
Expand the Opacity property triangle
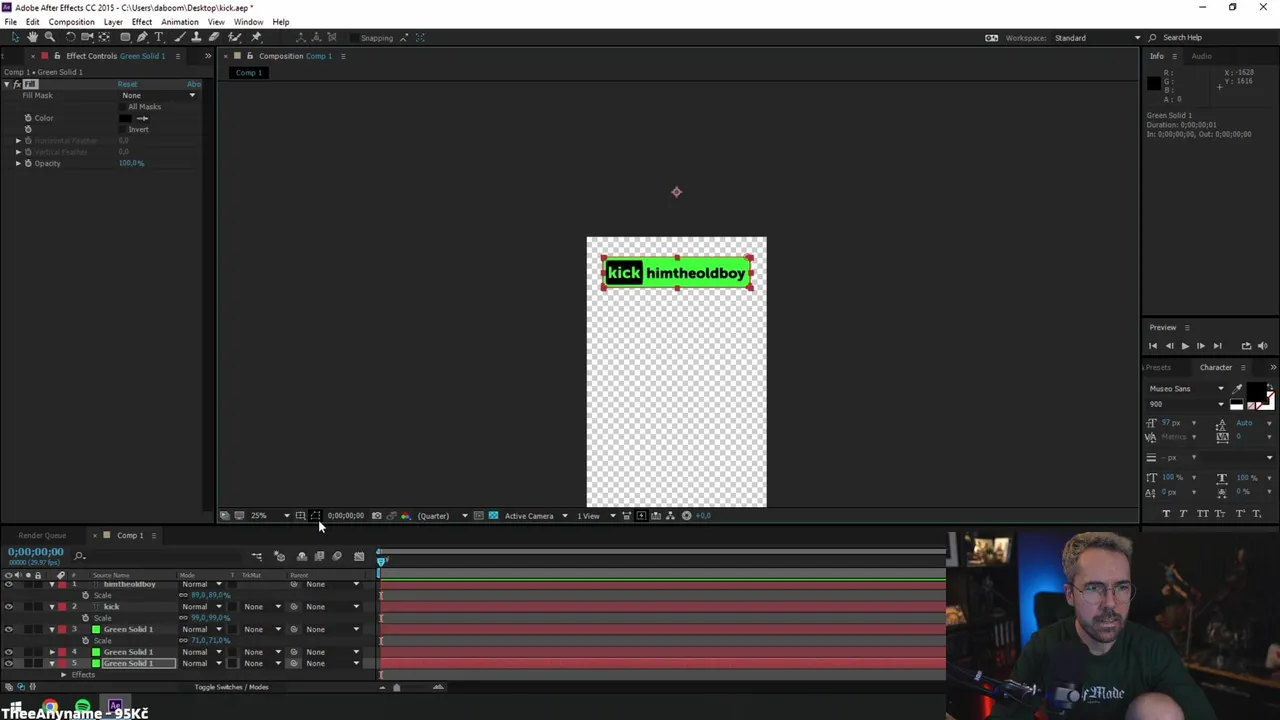(x=18, y=163)
